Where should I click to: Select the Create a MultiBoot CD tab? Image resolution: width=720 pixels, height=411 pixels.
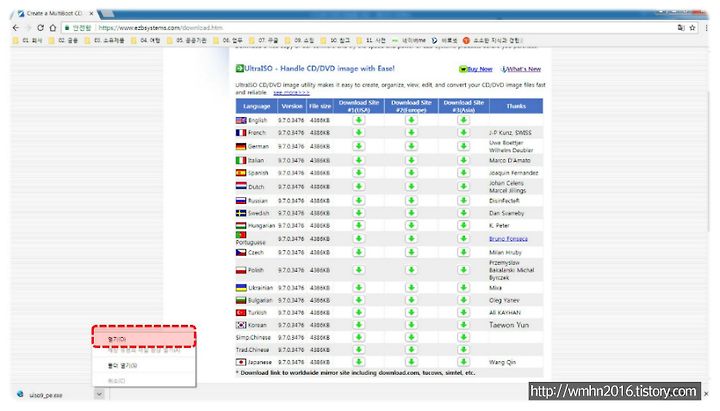point(54,14)
